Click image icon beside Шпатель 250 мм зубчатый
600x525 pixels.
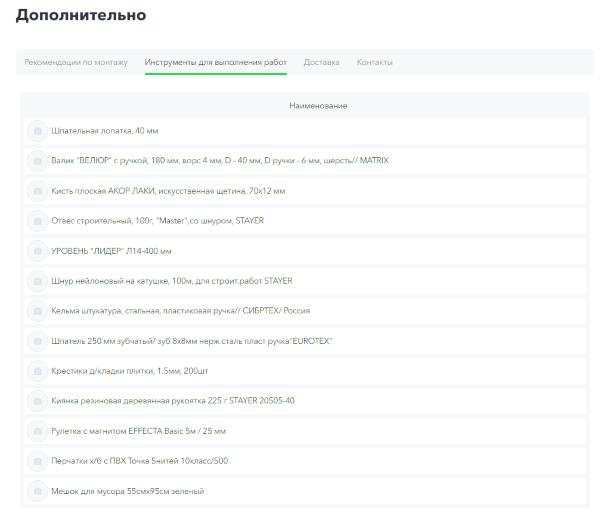pyautogui.click(x=38, y=341)
